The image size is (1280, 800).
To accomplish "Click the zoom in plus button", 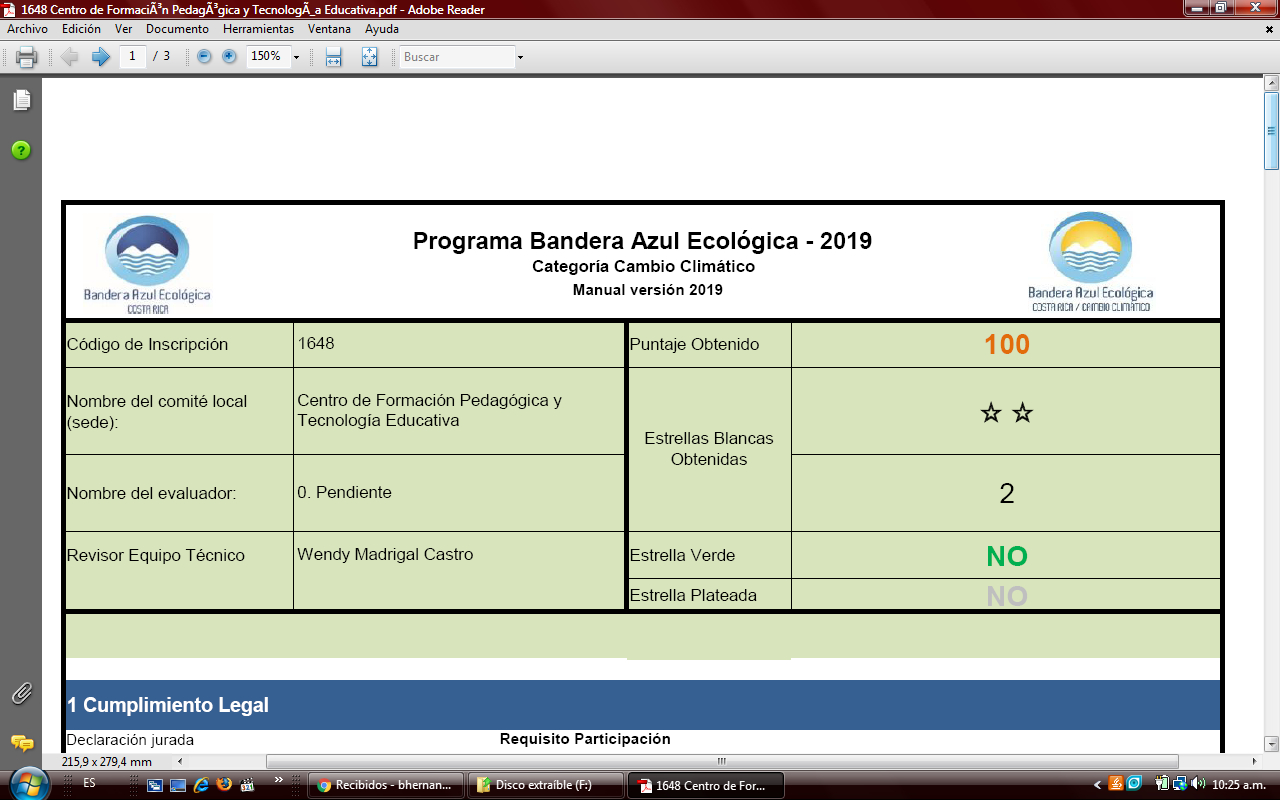I will (x=229, y=57).
